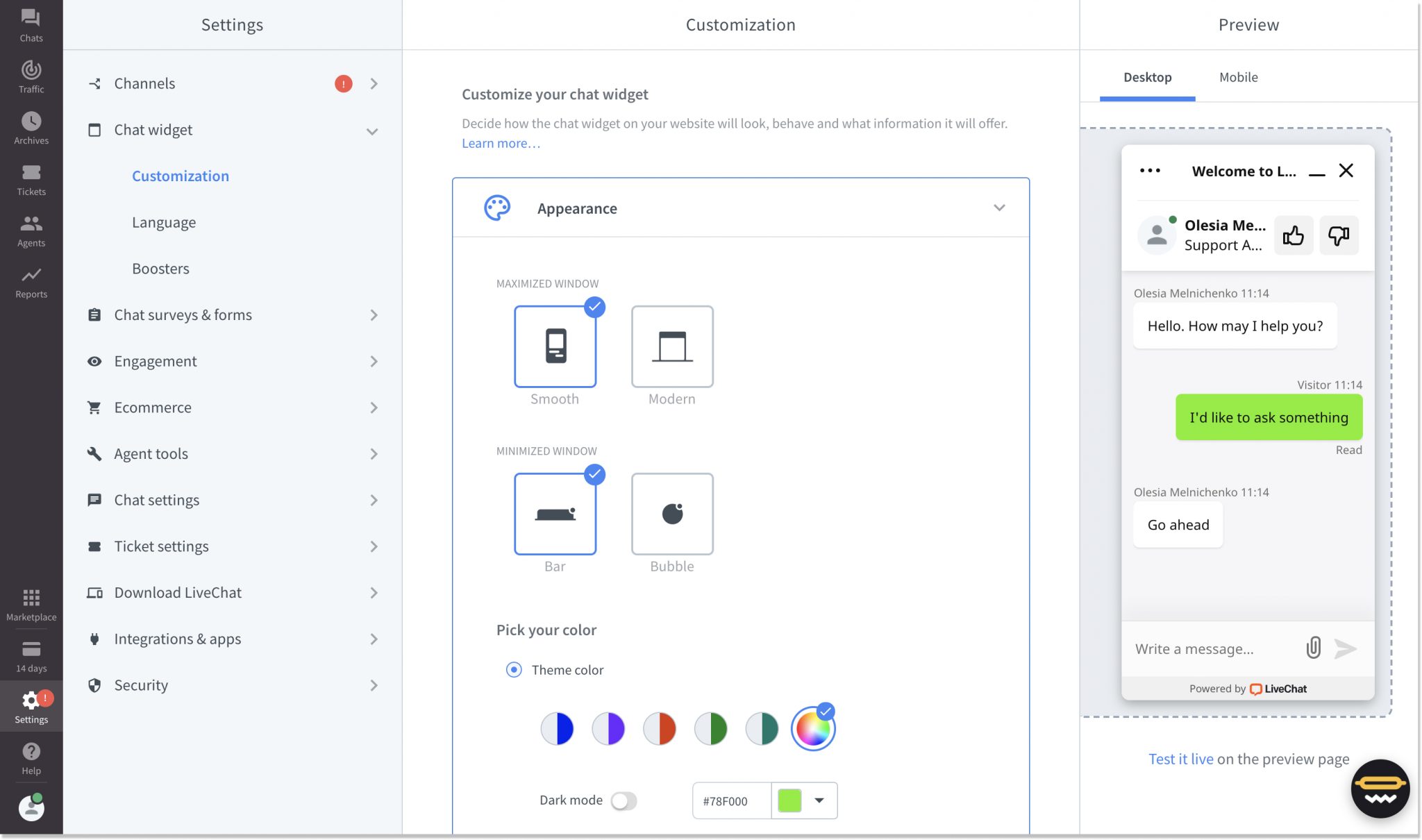The width and height of the screenshot is (1422, 840).
Task: Open the custom color dropdown
Action: [820, 800]
